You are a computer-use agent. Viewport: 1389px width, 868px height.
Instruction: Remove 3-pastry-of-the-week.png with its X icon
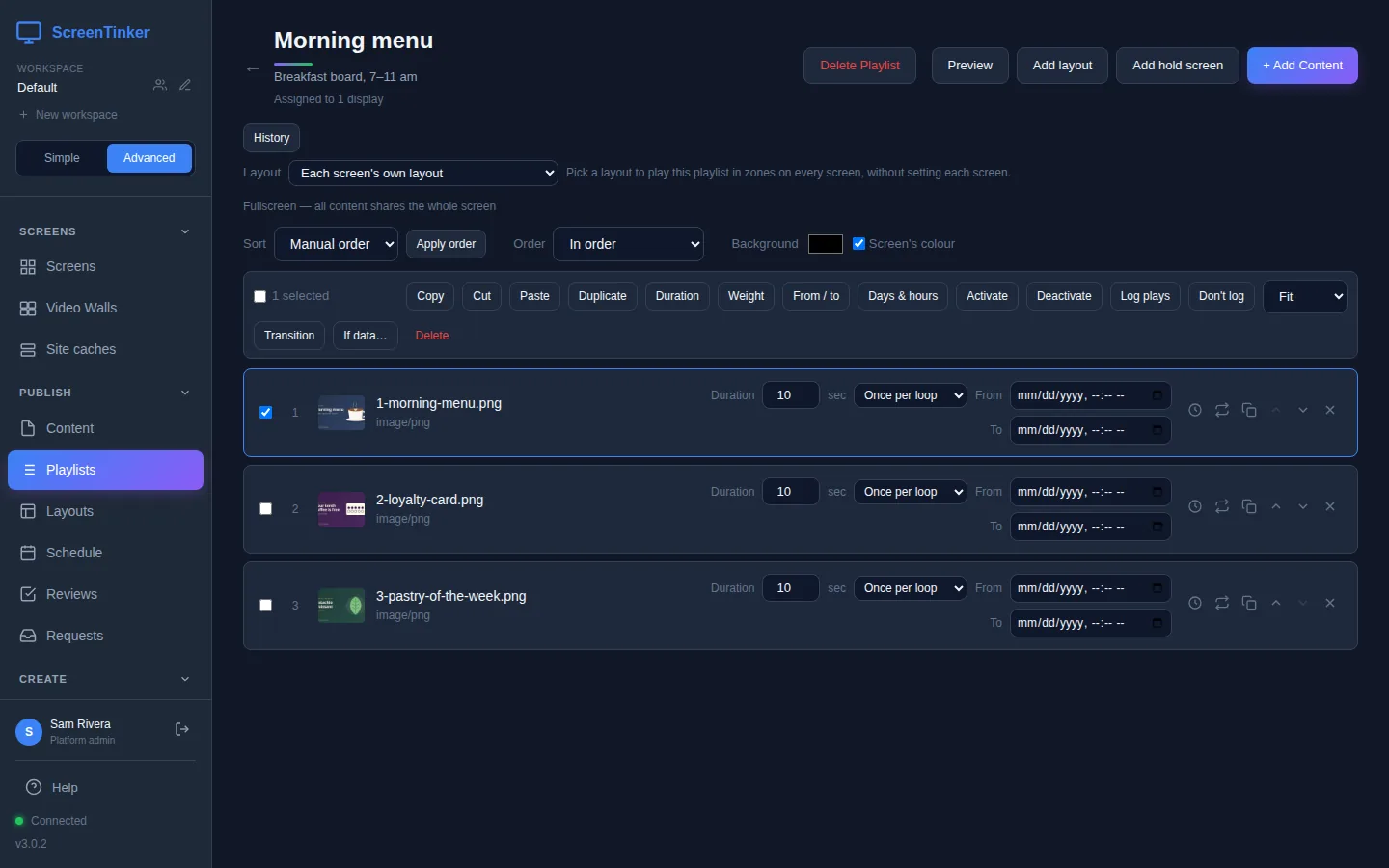[1330, 603]
